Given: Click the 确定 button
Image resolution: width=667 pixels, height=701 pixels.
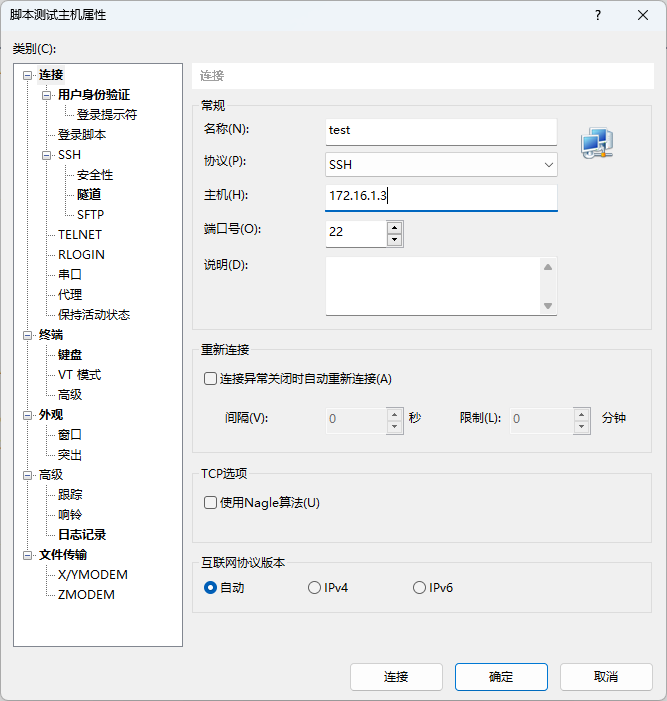Looking at the screenshot, I should 501,677.
